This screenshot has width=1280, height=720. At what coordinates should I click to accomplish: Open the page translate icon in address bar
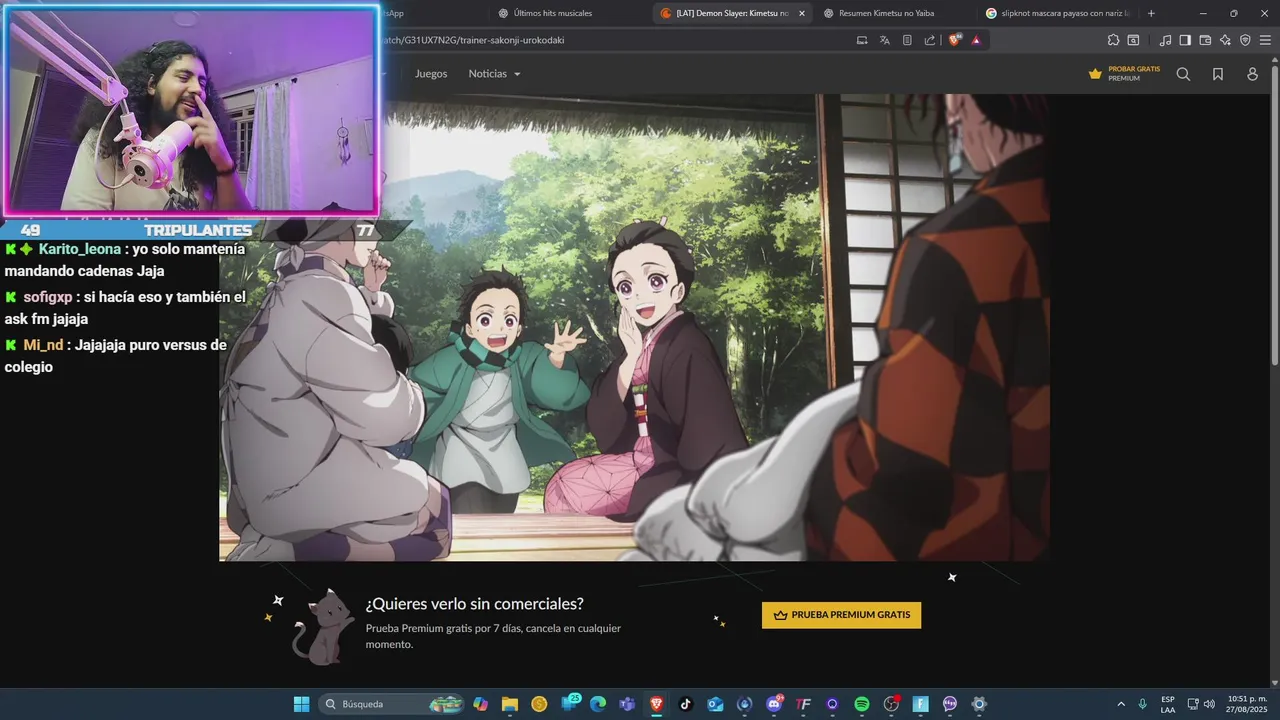[x=885, y=40]
